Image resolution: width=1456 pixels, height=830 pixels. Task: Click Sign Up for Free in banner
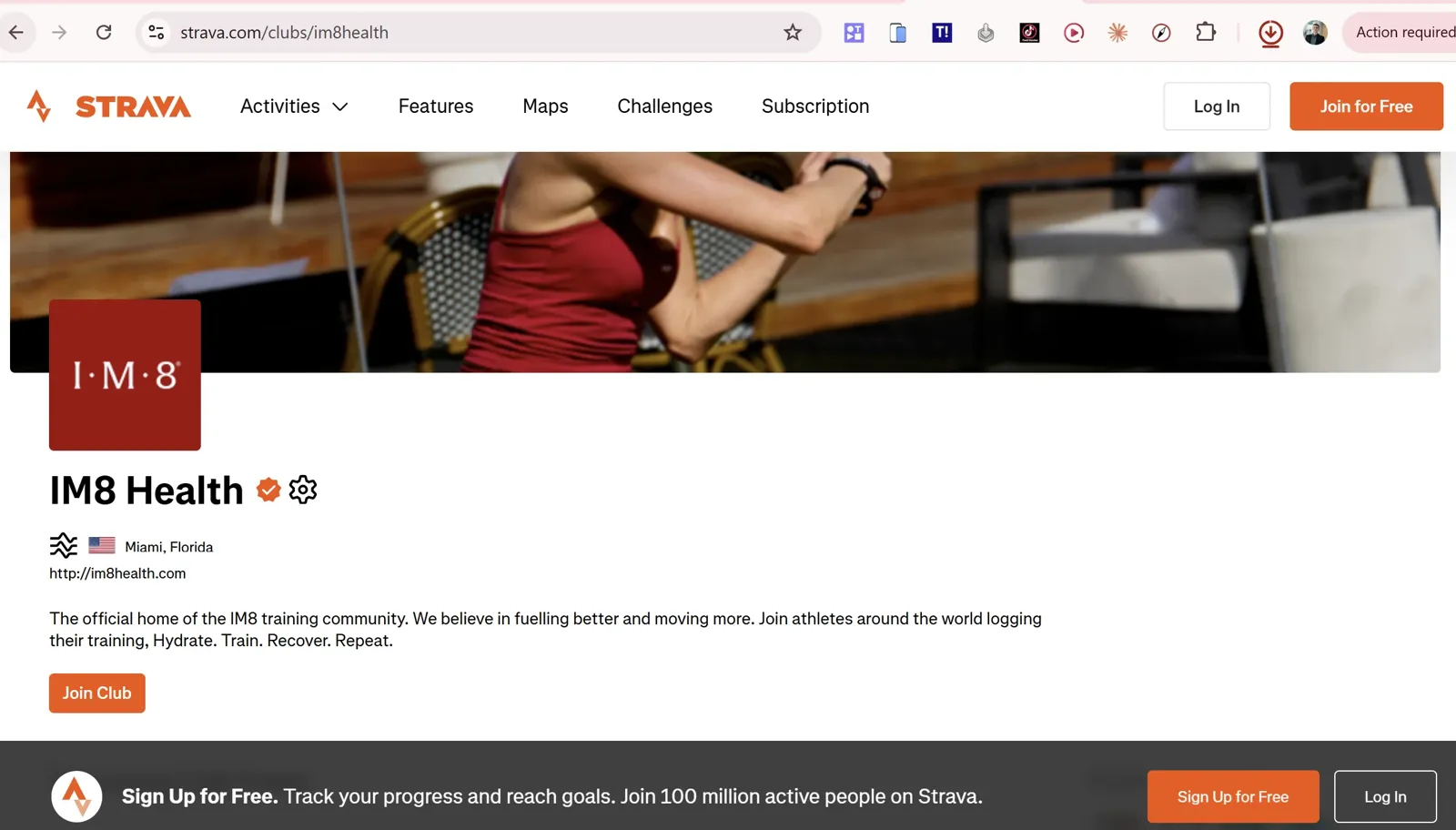coord(1233,797)
